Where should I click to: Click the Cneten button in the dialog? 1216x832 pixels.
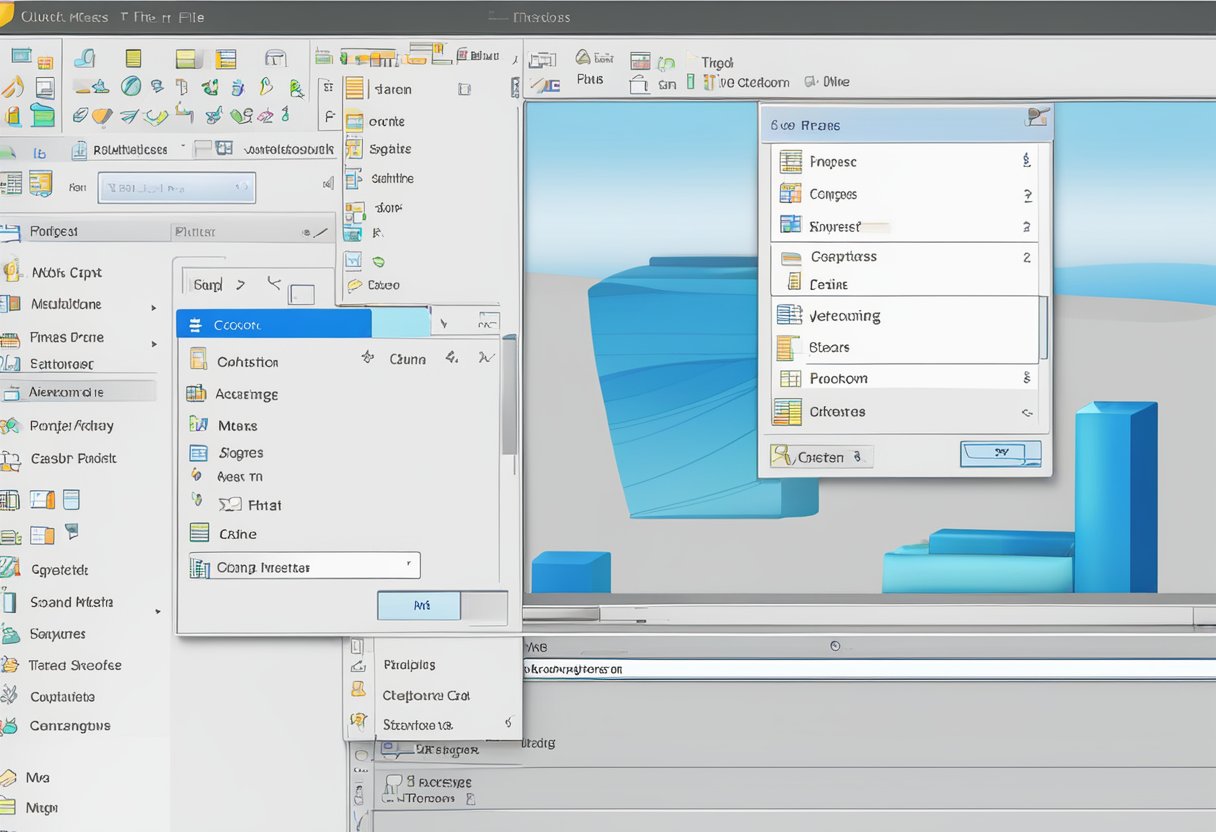821,457
